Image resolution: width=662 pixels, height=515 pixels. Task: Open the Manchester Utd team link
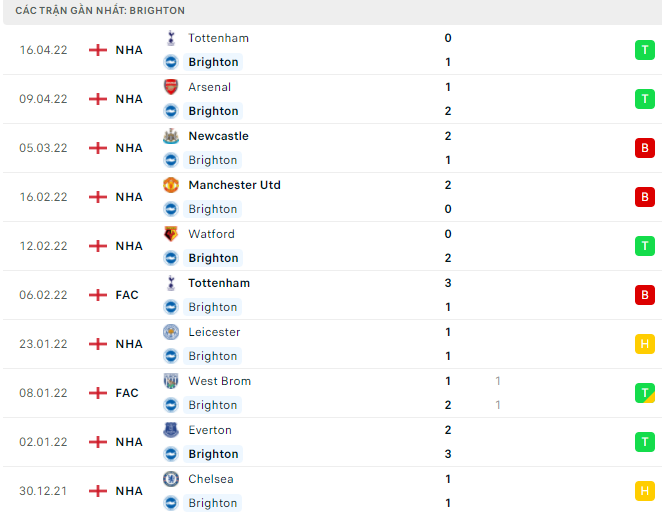click(x=234, y=185)
